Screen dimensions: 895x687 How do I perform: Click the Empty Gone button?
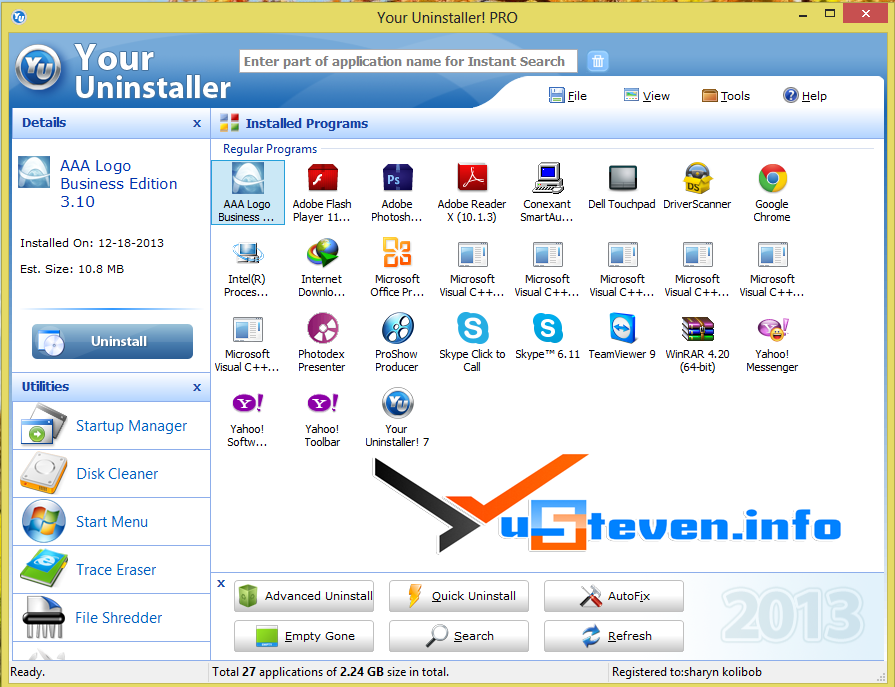(303, 636)
